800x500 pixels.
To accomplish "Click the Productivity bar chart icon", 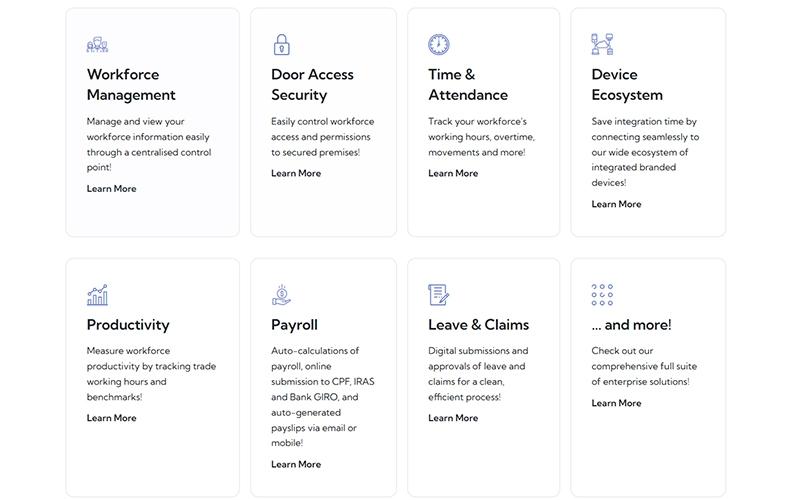I will [97, 295].
